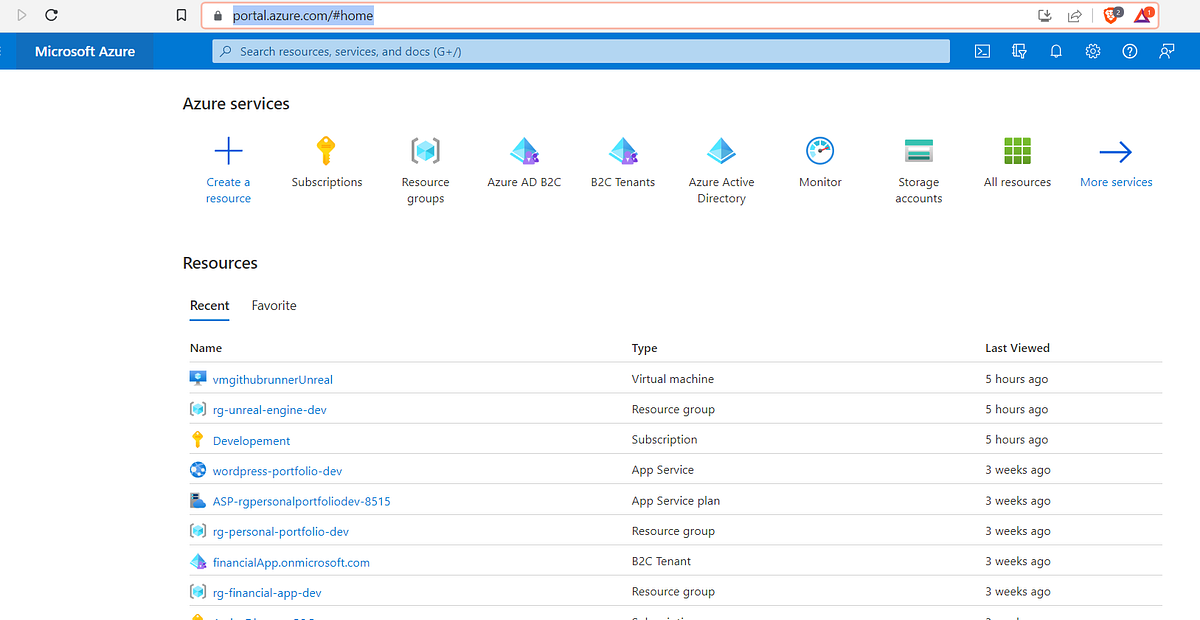Image resolution: width=1200 pixels, height=620 pixels.
Task: Open the browser share menu
Action: click(1074, 15)
